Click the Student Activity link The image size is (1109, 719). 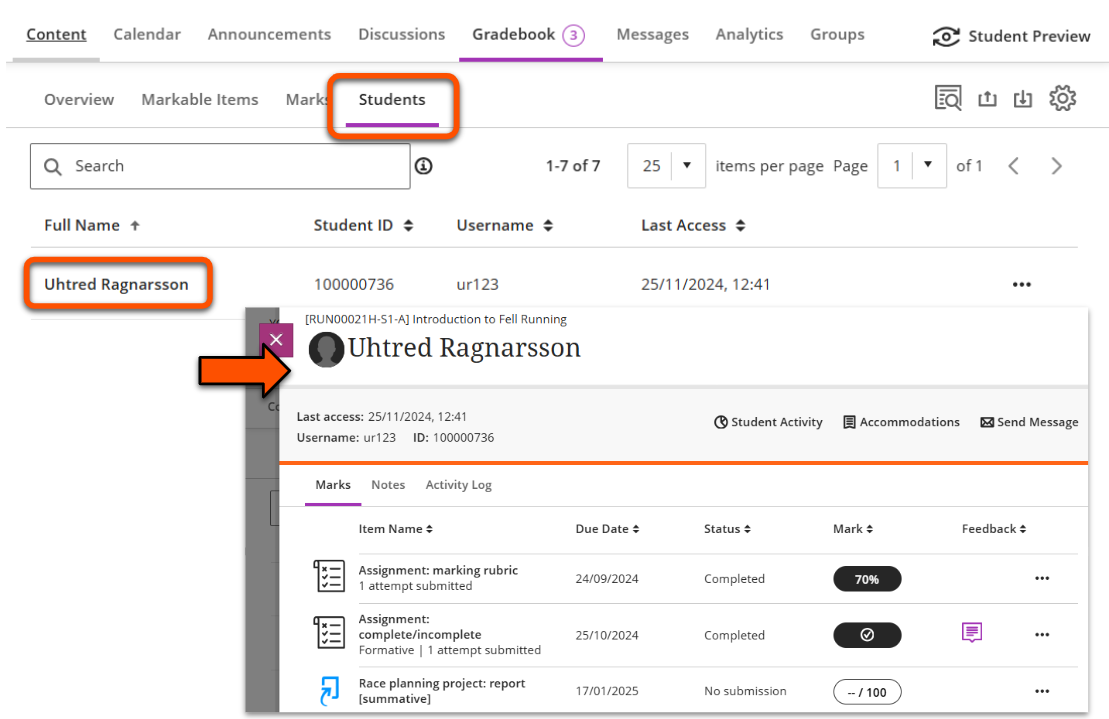pyautogui.click(x=768, y=422)
